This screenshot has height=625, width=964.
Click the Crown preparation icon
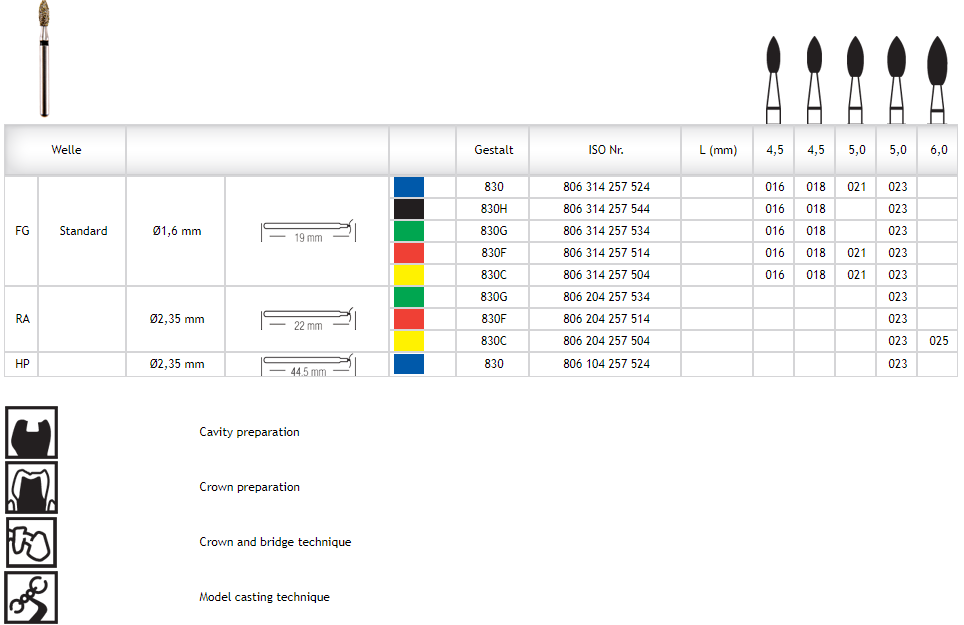31,487
